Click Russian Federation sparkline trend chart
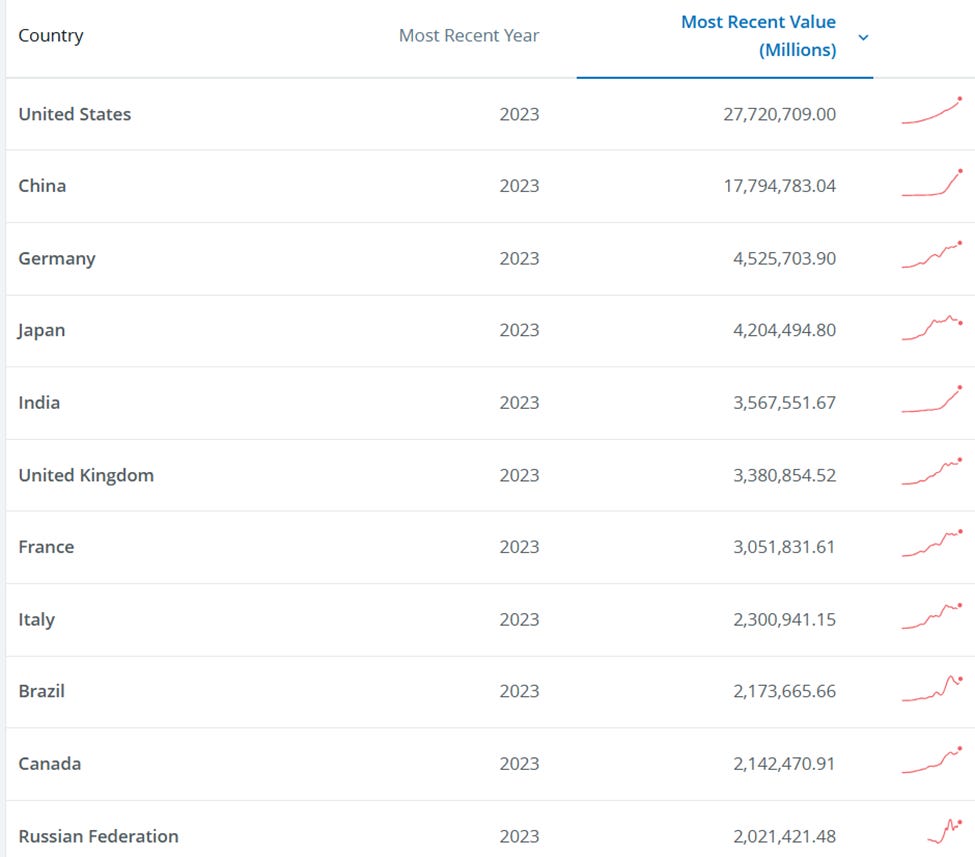This screenshot has width=975, height=857. tap(945, 832)
